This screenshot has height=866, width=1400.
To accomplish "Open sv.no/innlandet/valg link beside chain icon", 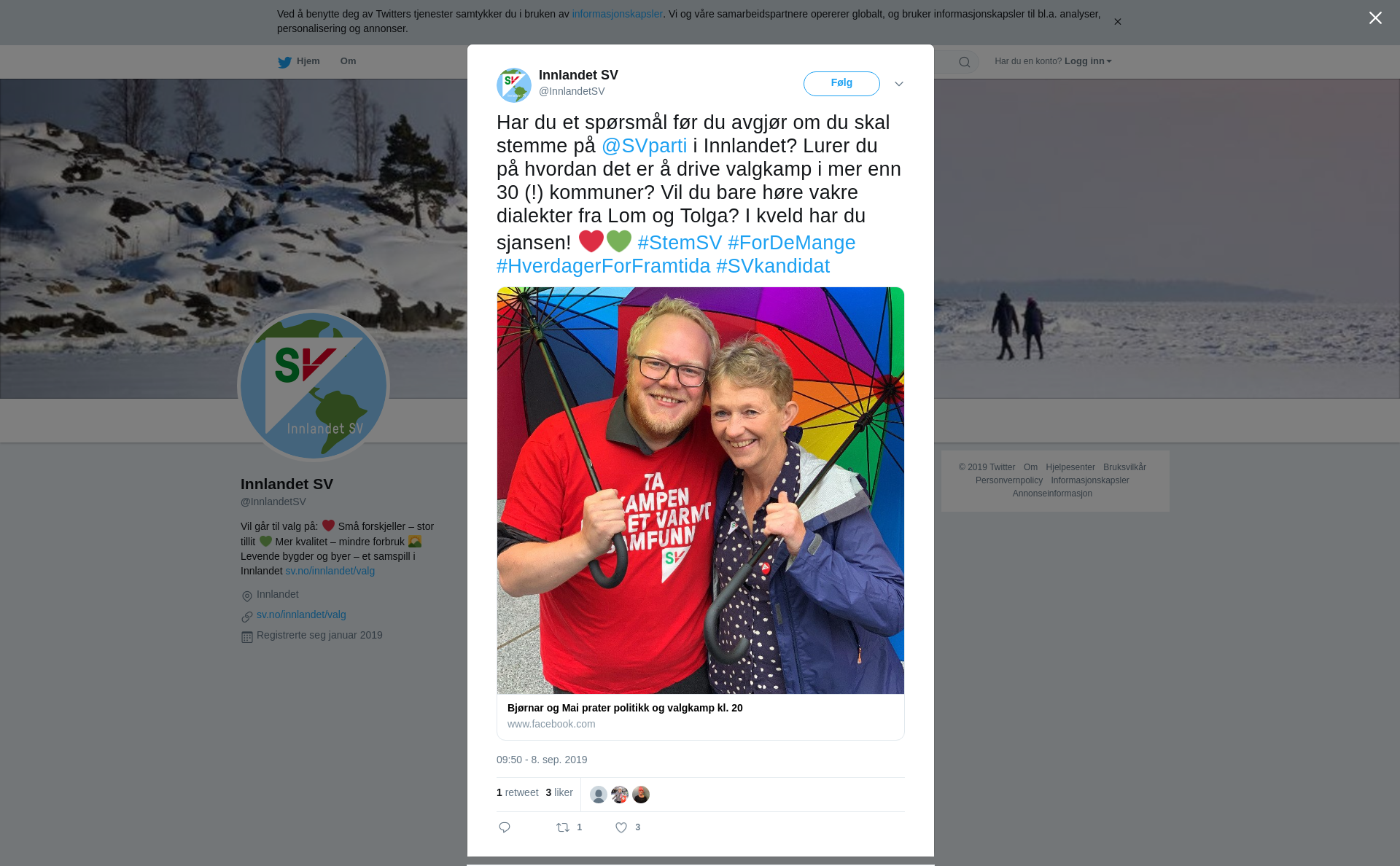I will click(x=301, y=615).
